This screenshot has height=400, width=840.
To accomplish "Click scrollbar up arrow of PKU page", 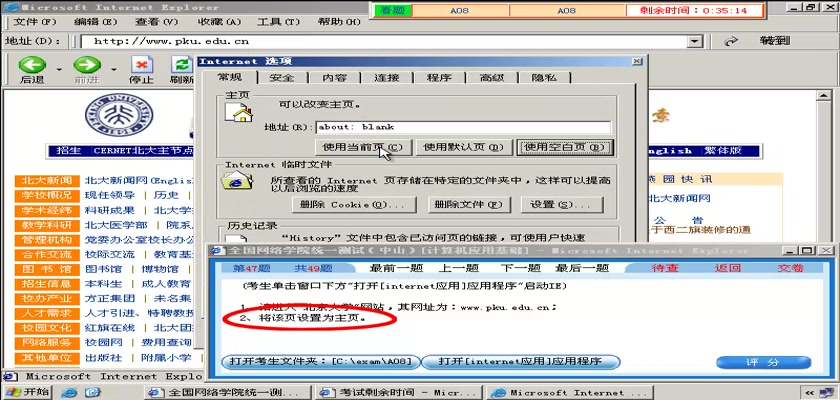I will tap(823, 95).
